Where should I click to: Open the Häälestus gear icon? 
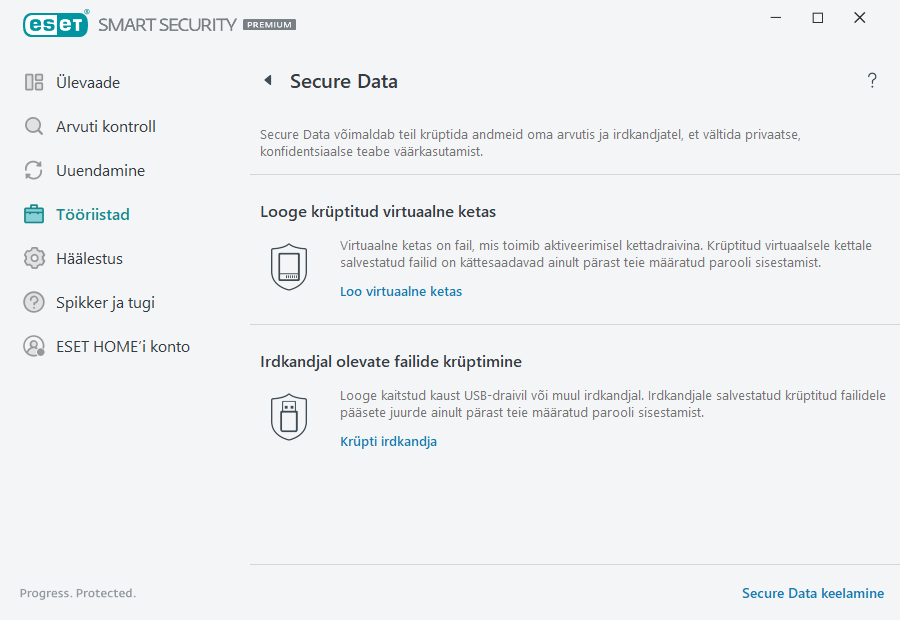(33, 258)
